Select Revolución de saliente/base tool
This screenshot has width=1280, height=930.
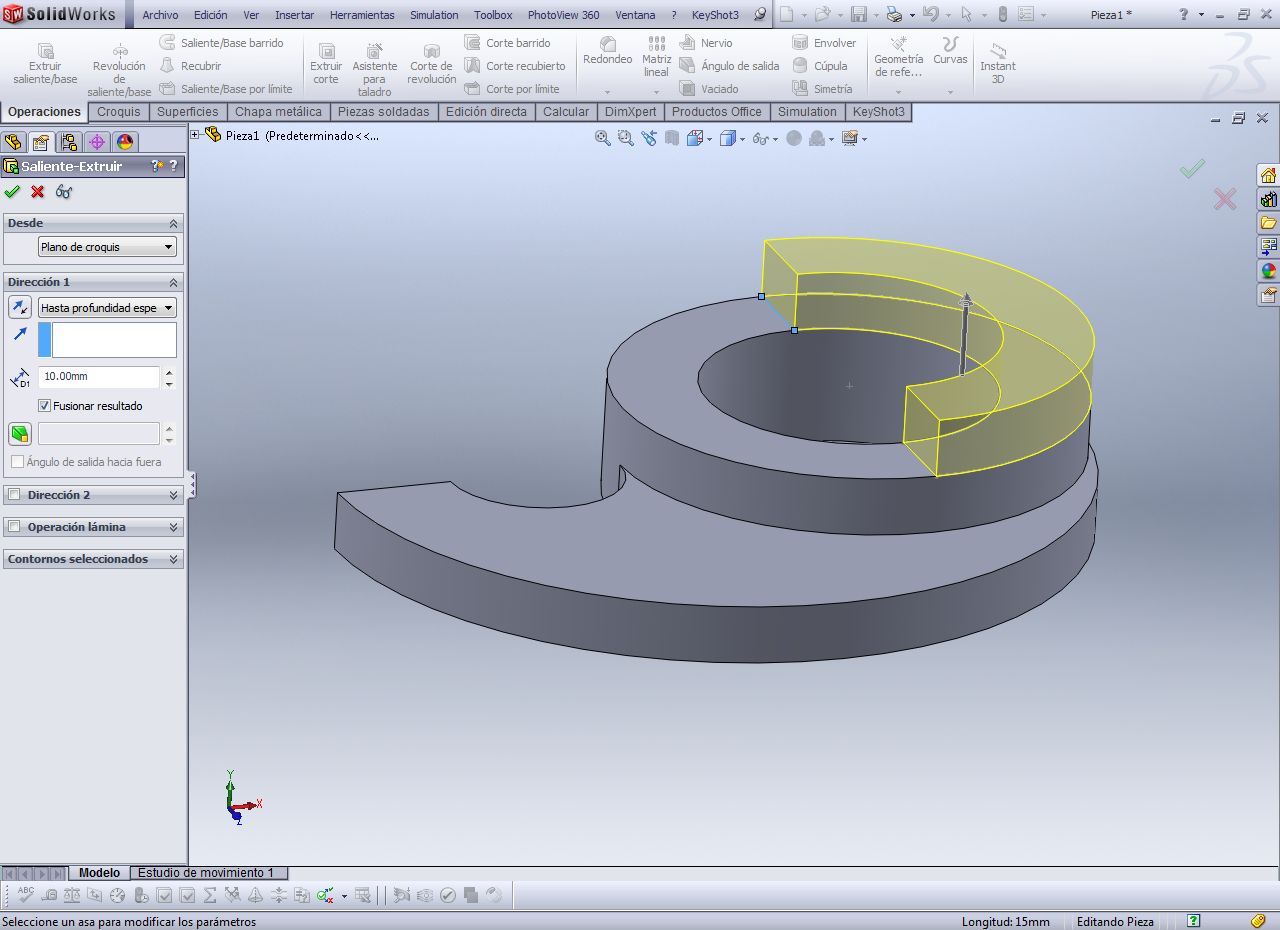click(119, 70)
